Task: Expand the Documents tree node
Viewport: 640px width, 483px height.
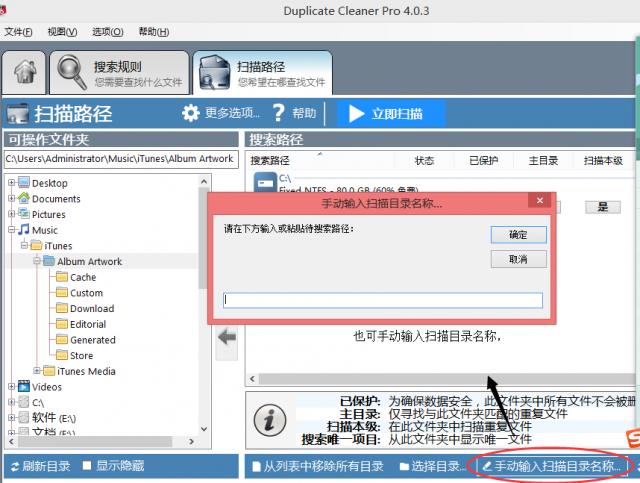Action: tap(12, 198)
